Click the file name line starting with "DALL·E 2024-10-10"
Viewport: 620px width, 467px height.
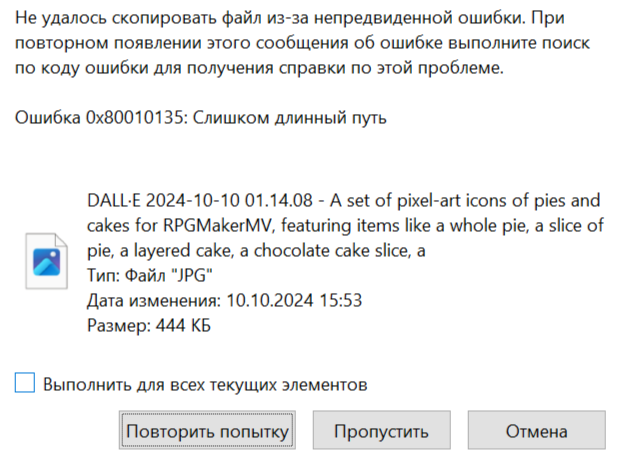344,200
